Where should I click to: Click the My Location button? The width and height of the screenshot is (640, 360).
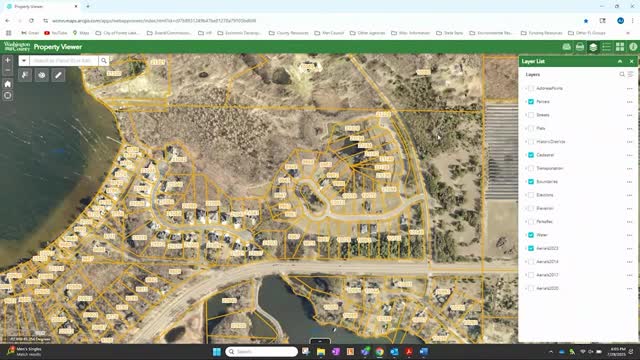coord(7,96)
